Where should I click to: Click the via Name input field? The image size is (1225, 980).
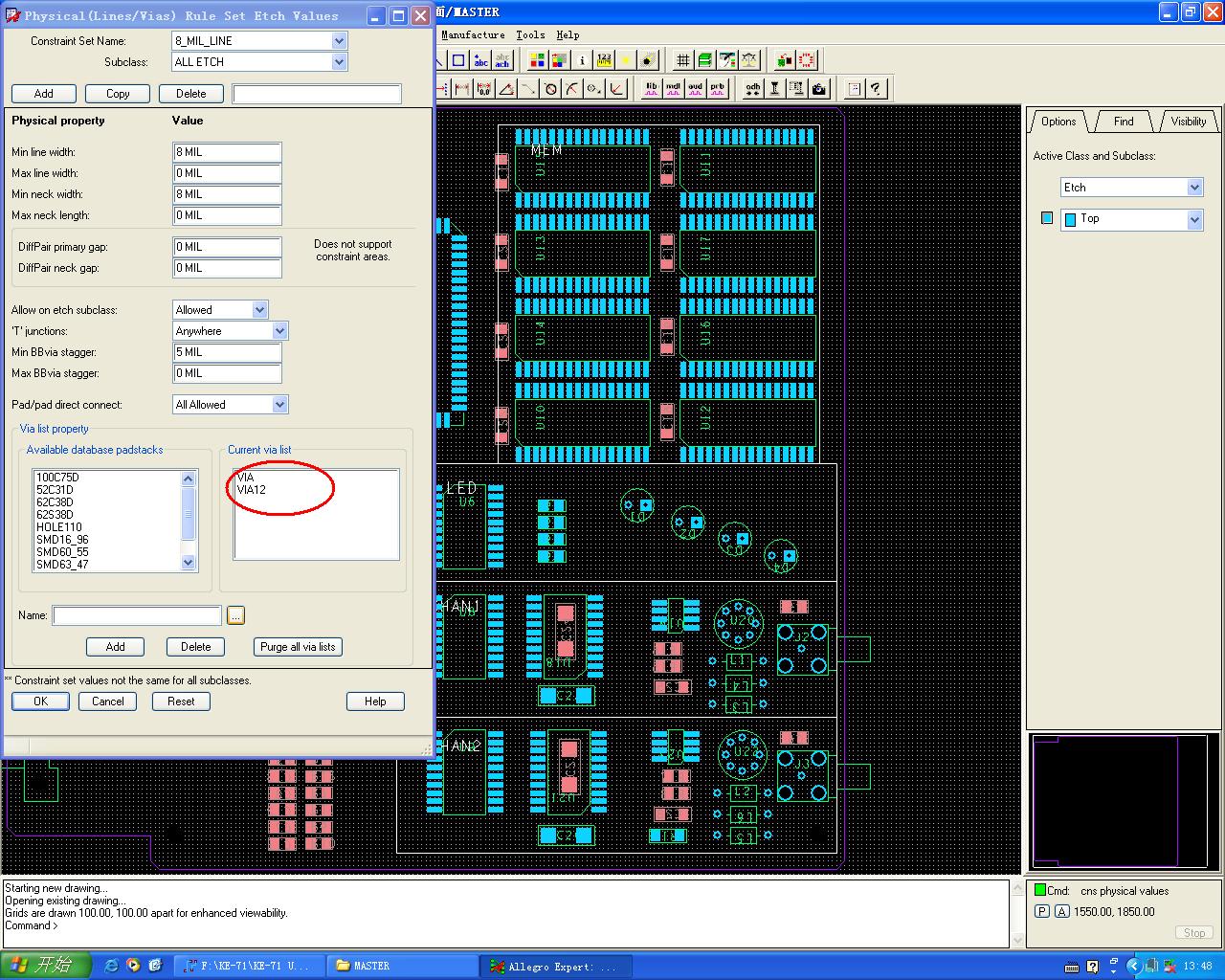[137, 615]
